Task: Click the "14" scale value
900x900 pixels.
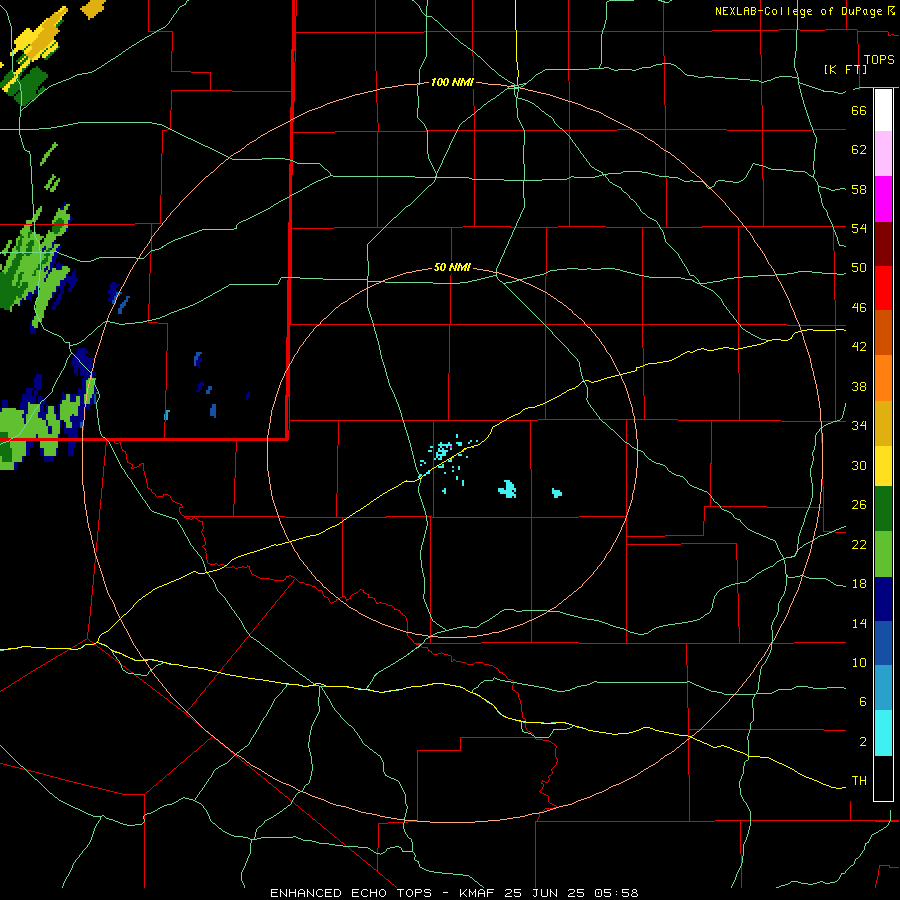Action: 859,623
